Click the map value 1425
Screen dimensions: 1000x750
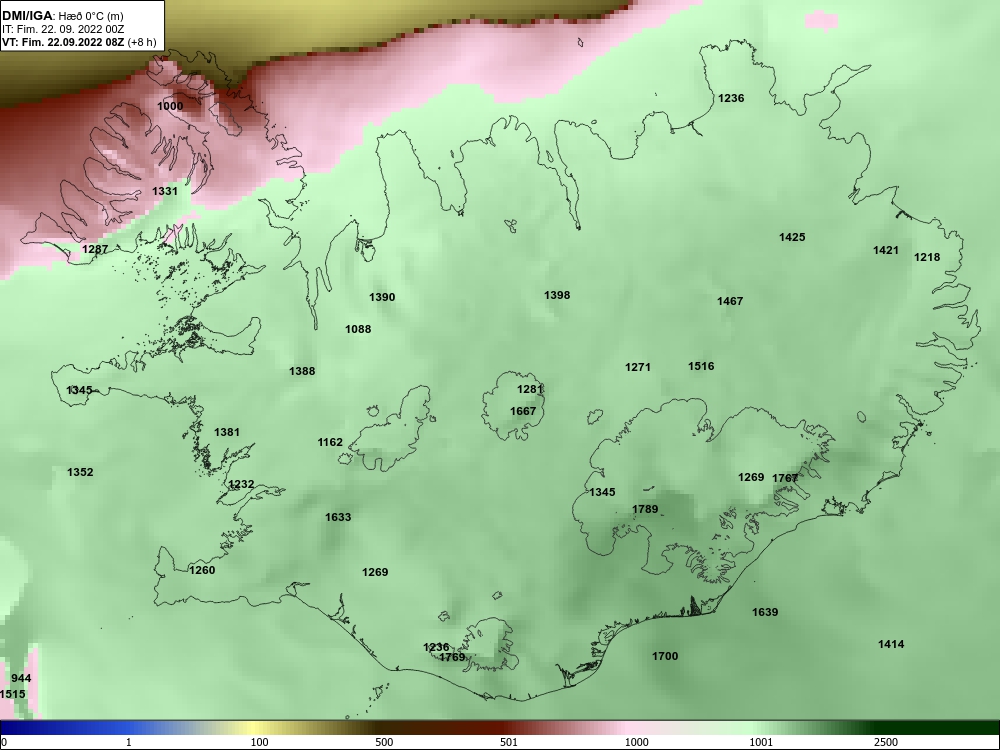(x=792, y=237)
